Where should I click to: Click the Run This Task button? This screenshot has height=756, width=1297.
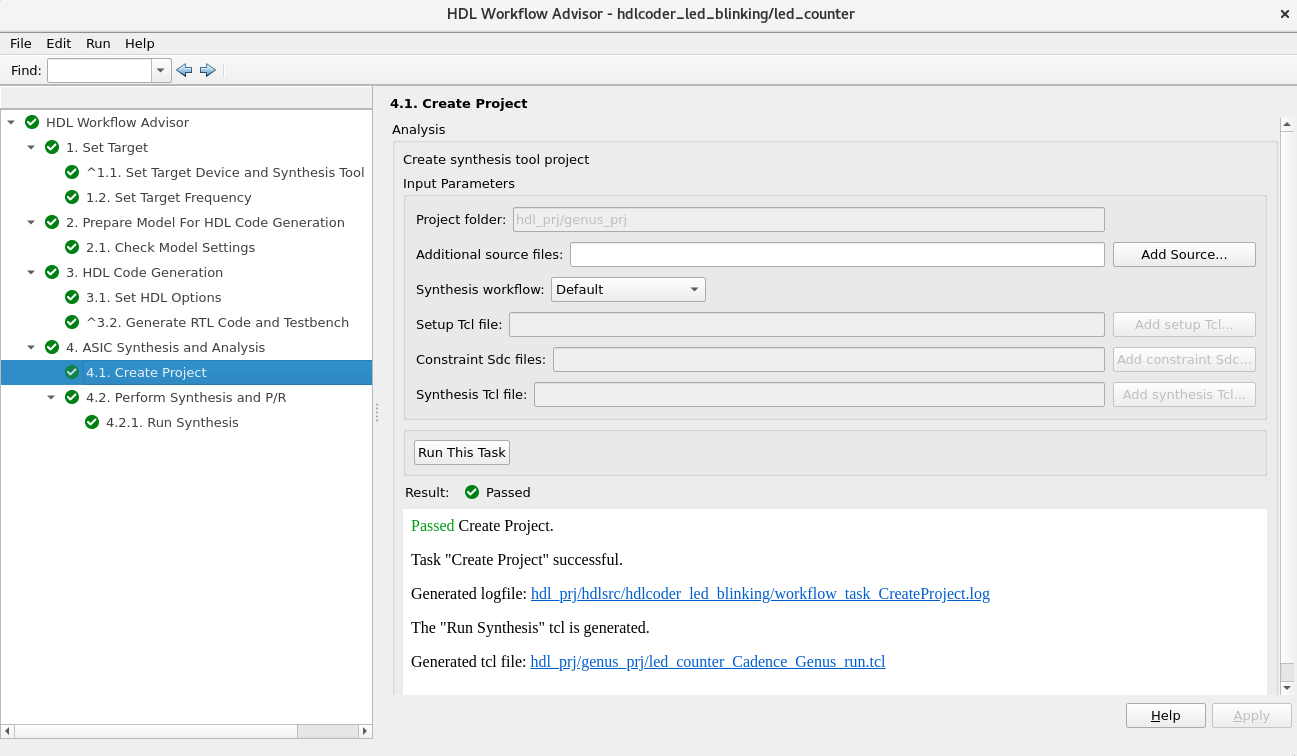461,452
